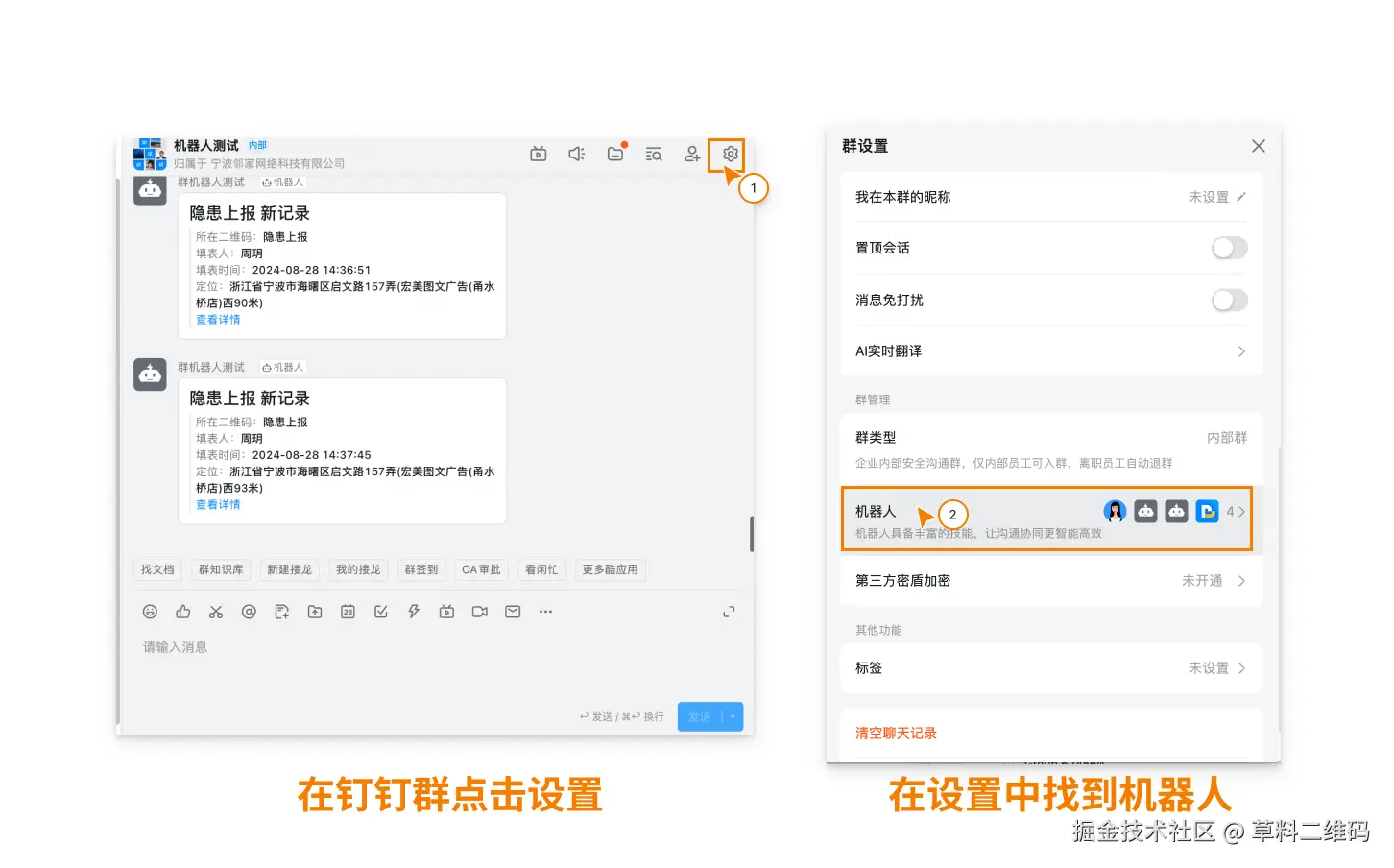Open the 第三方密盾加密 chevron
The width and height of the screenshot is (1394, 868).
(x=1241, y=581)
